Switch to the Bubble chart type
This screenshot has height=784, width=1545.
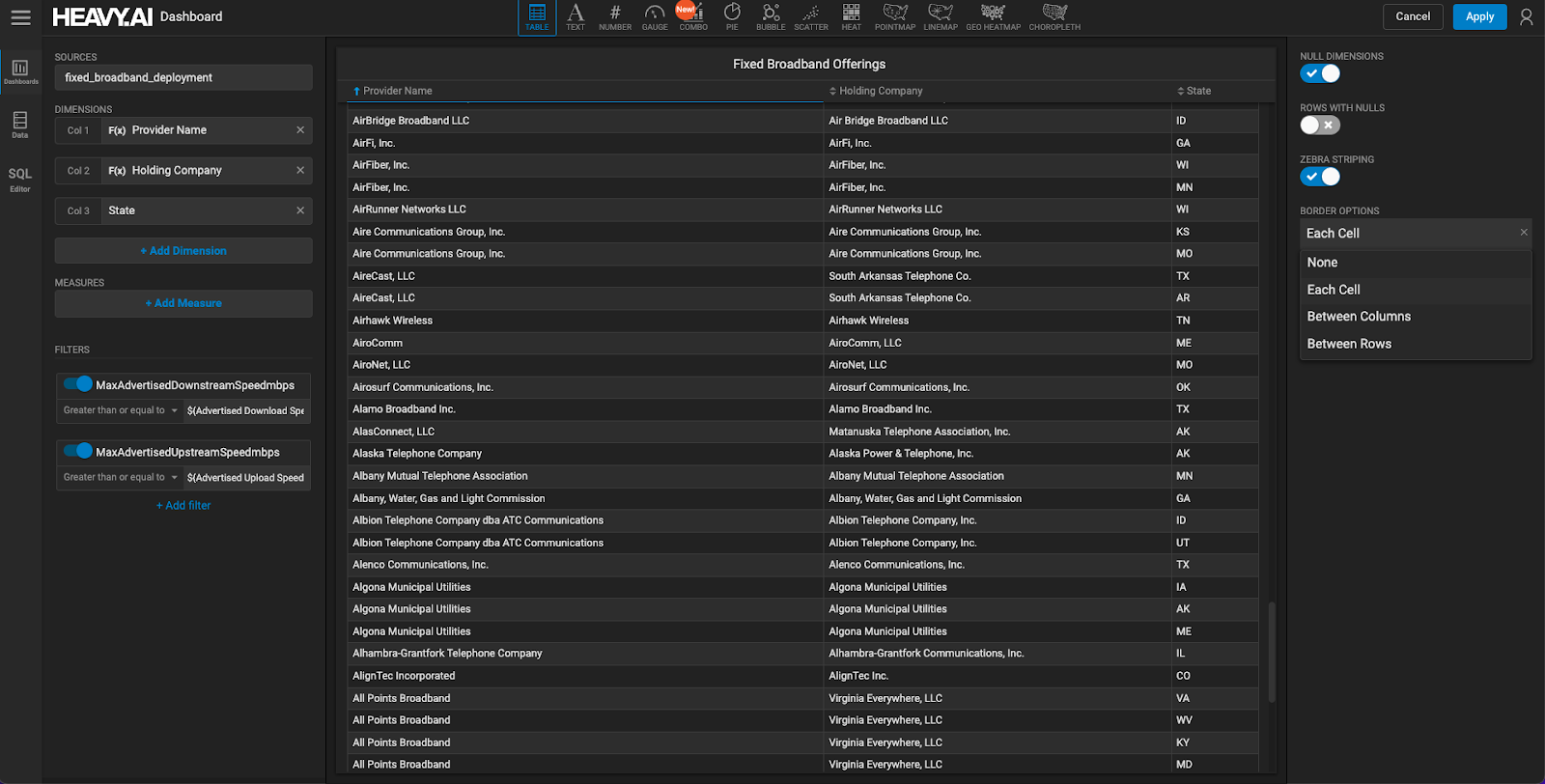click(771, 16)
